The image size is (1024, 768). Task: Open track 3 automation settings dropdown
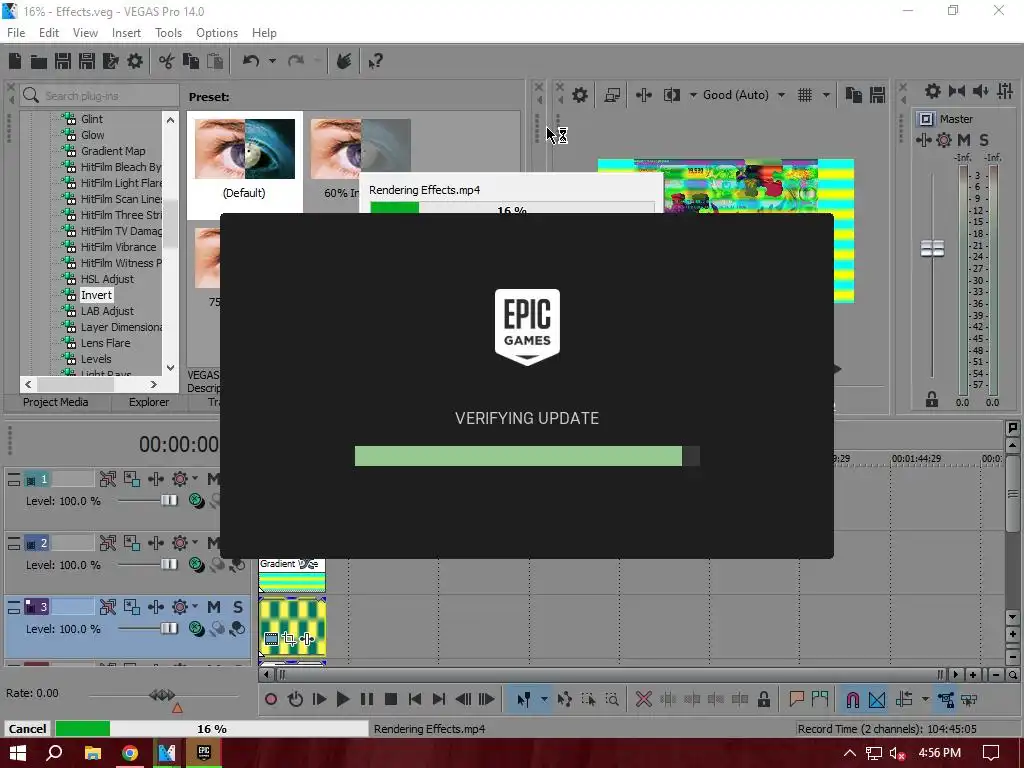(195, 607)
